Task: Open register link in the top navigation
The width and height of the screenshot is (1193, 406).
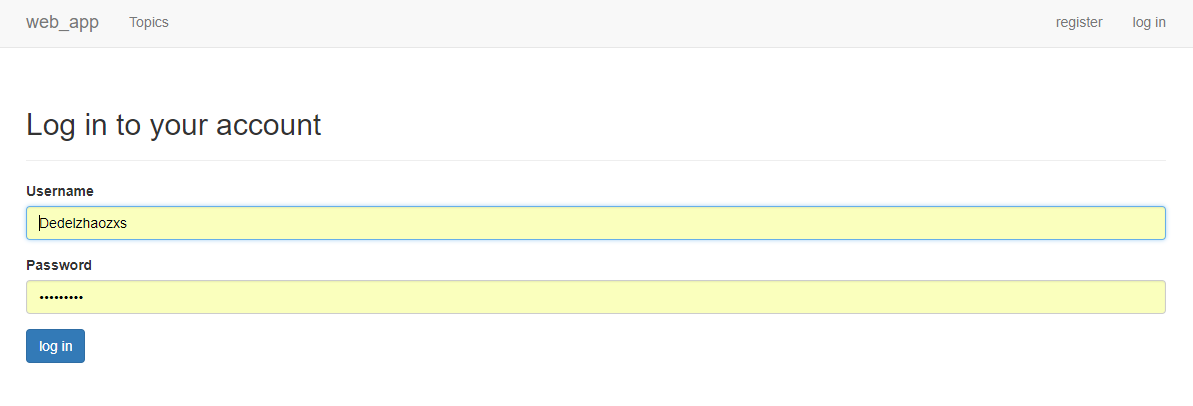Action: tap(1079, 22)
